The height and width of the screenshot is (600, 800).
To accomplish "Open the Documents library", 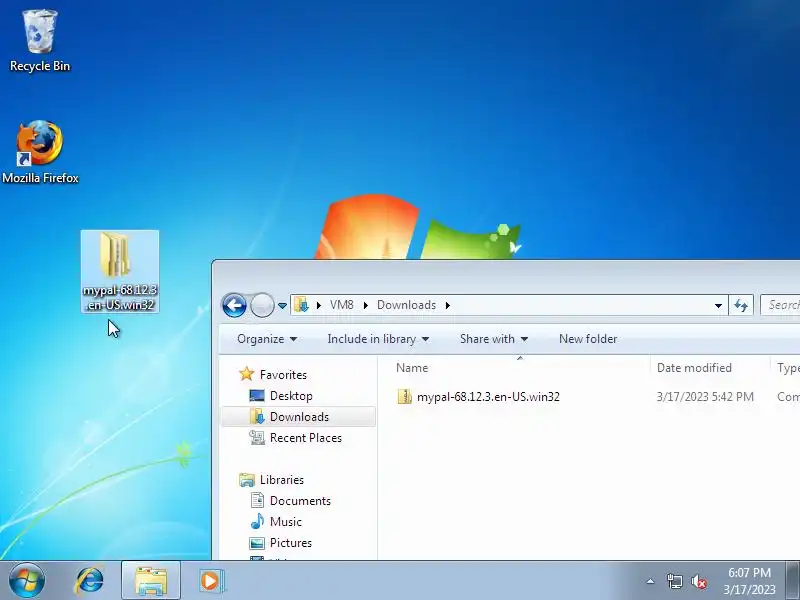I will coord(300,501).
